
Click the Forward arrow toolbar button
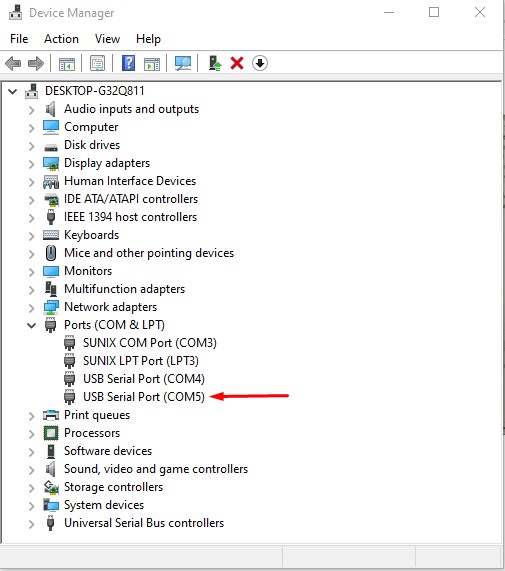(36, 63)
